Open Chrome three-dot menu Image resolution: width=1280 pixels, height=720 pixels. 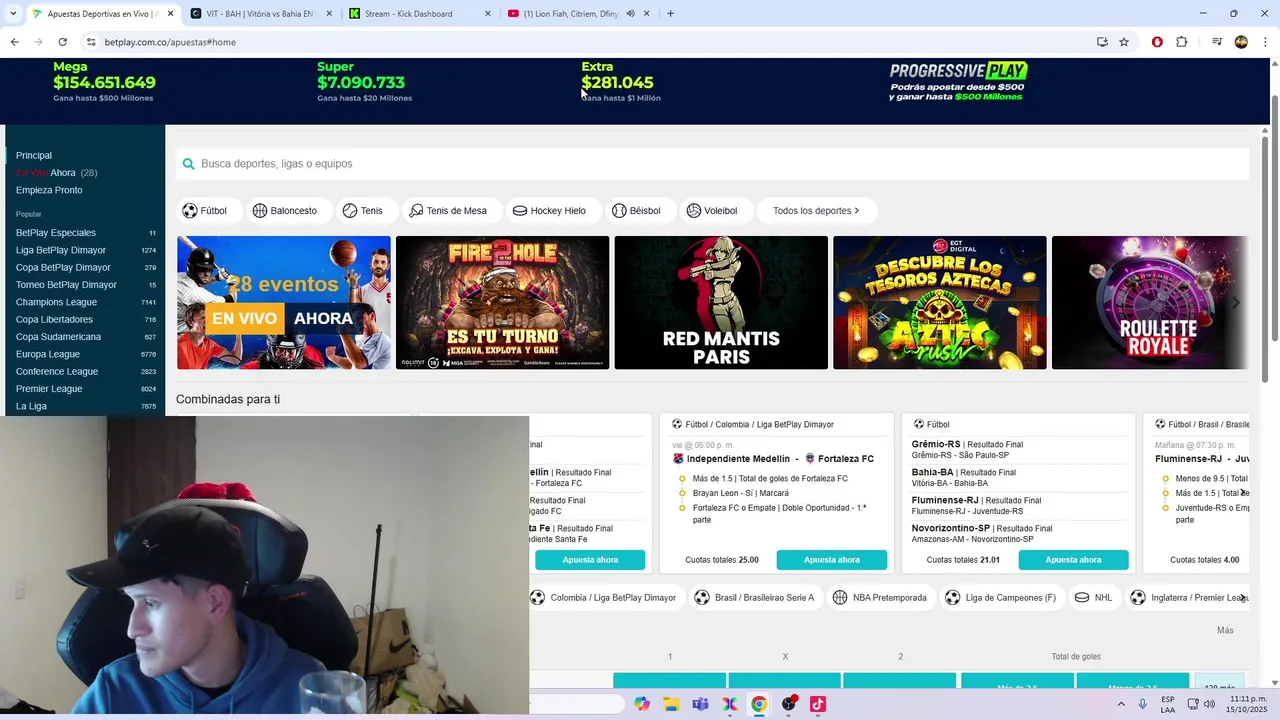coord(1266,42)
